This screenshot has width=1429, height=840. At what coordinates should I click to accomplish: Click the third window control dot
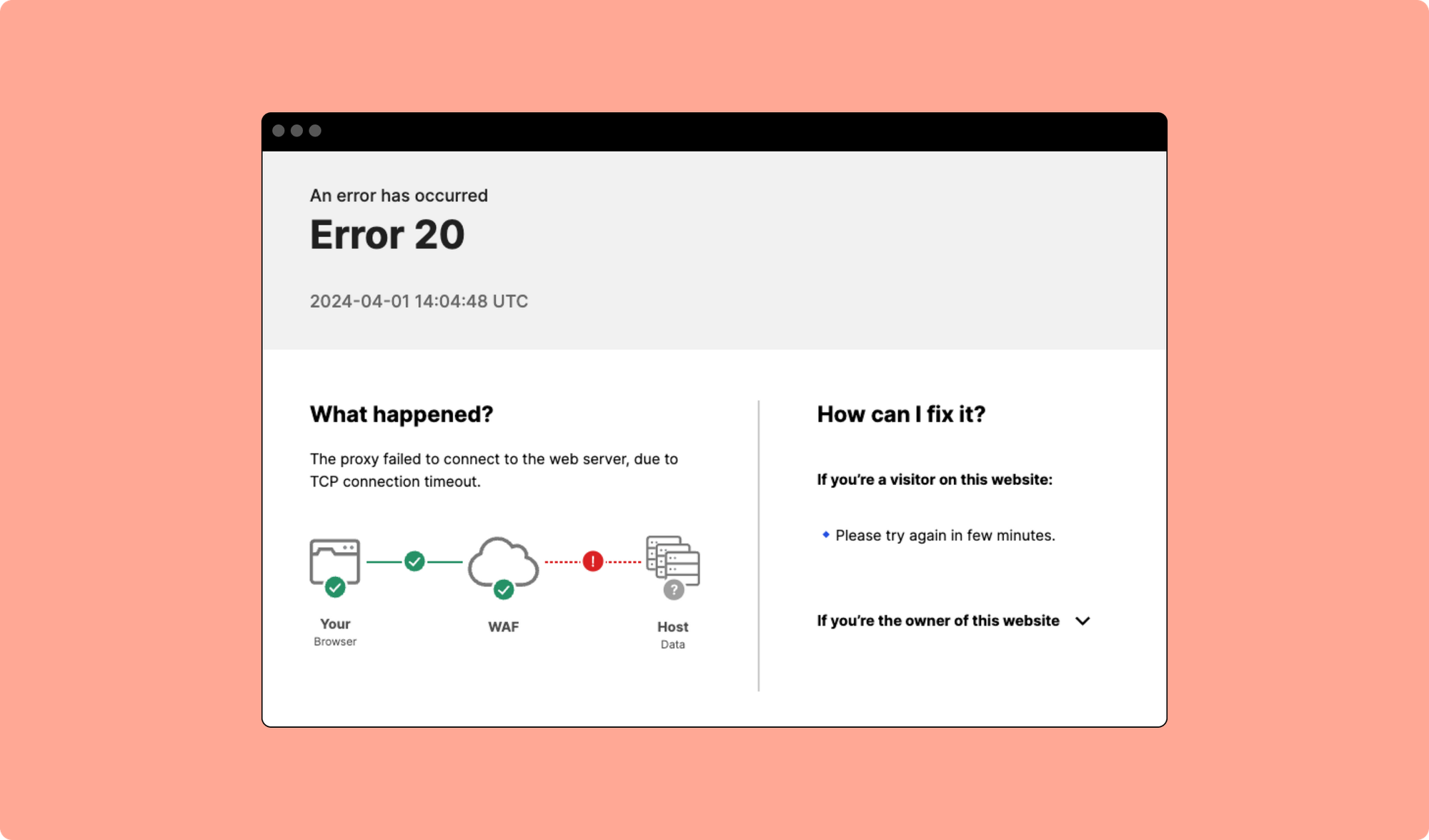(x=315, y=131)
